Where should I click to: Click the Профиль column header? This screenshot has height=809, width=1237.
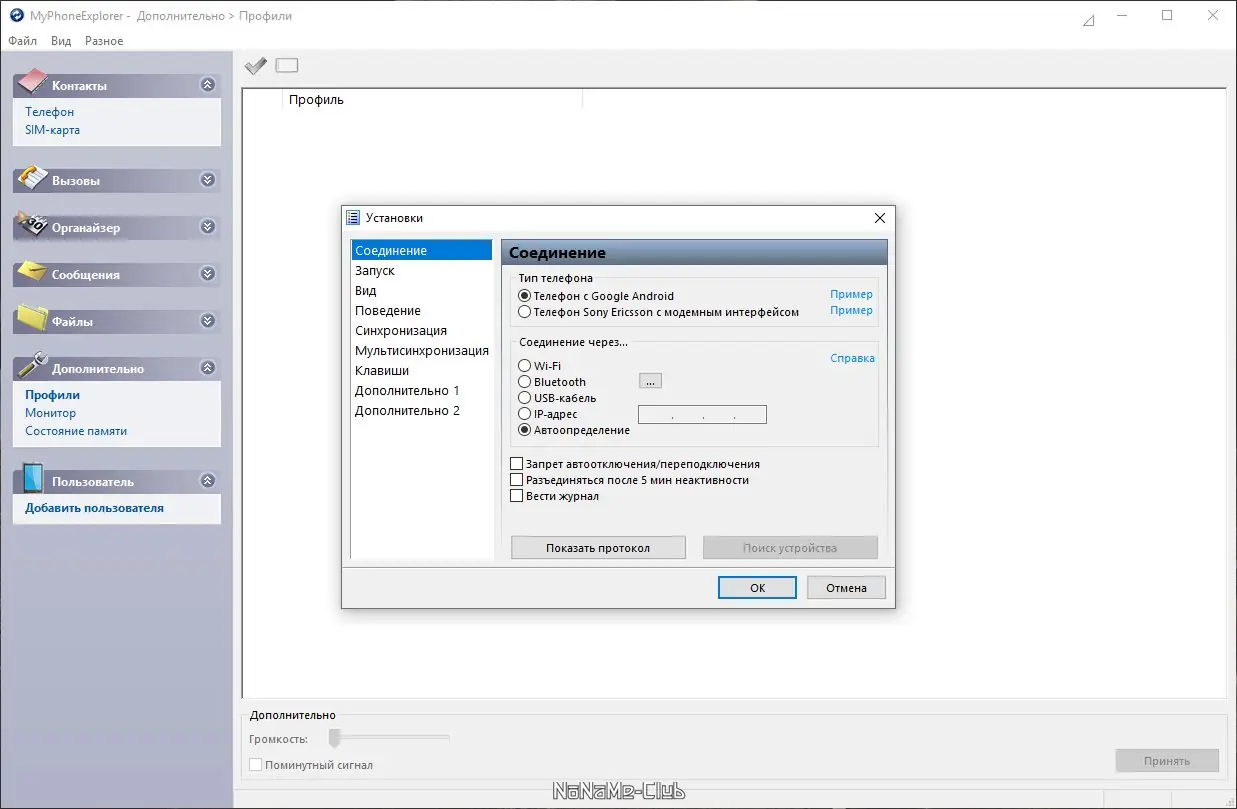[433, 99]
